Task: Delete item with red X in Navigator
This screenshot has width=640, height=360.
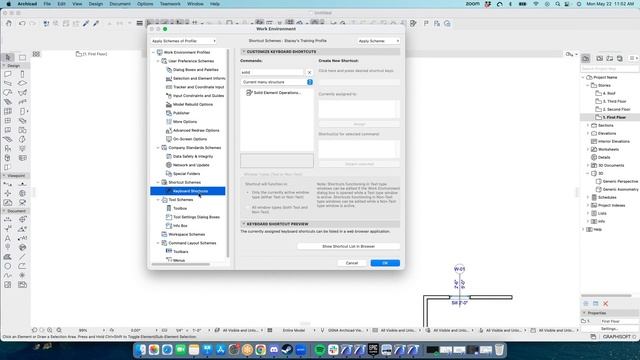Action: (x=606, y=304)
